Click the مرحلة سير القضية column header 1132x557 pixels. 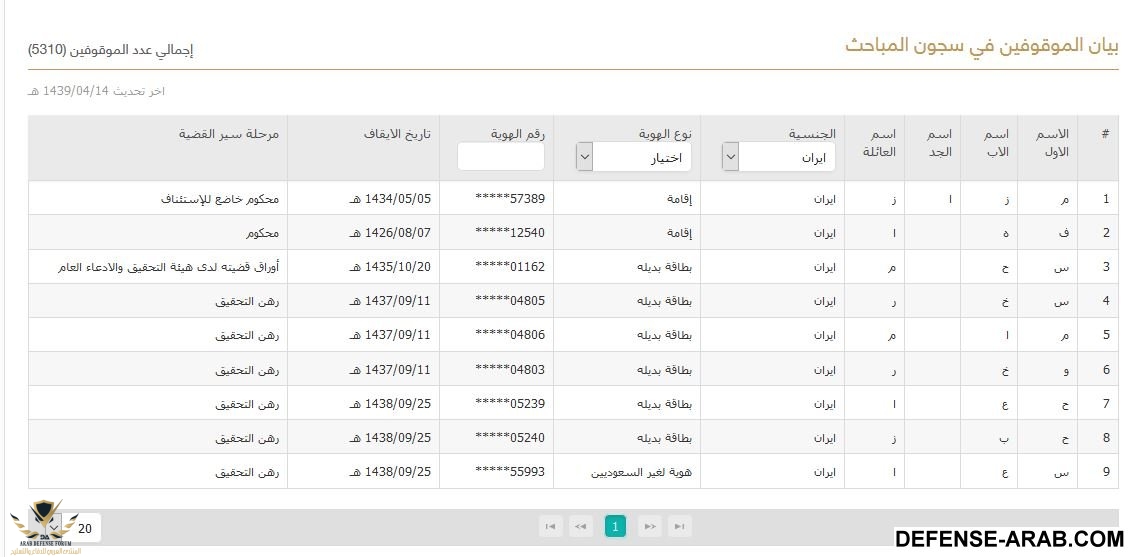pyautogui.click(x=229, y=134)
